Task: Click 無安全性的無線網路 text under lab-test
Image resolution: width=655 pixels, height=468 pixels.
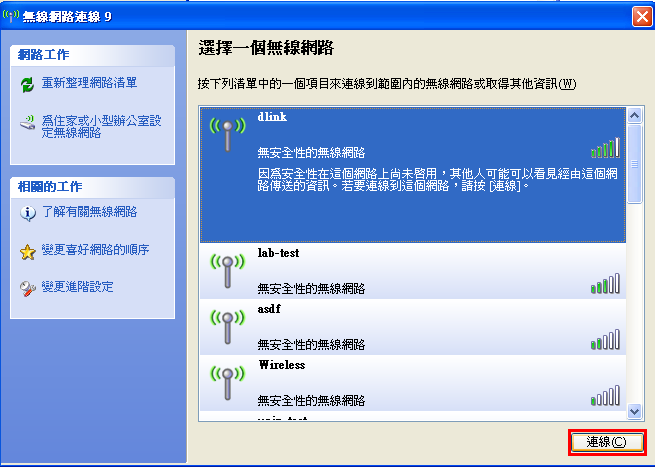Action: [x=311, y=289]
